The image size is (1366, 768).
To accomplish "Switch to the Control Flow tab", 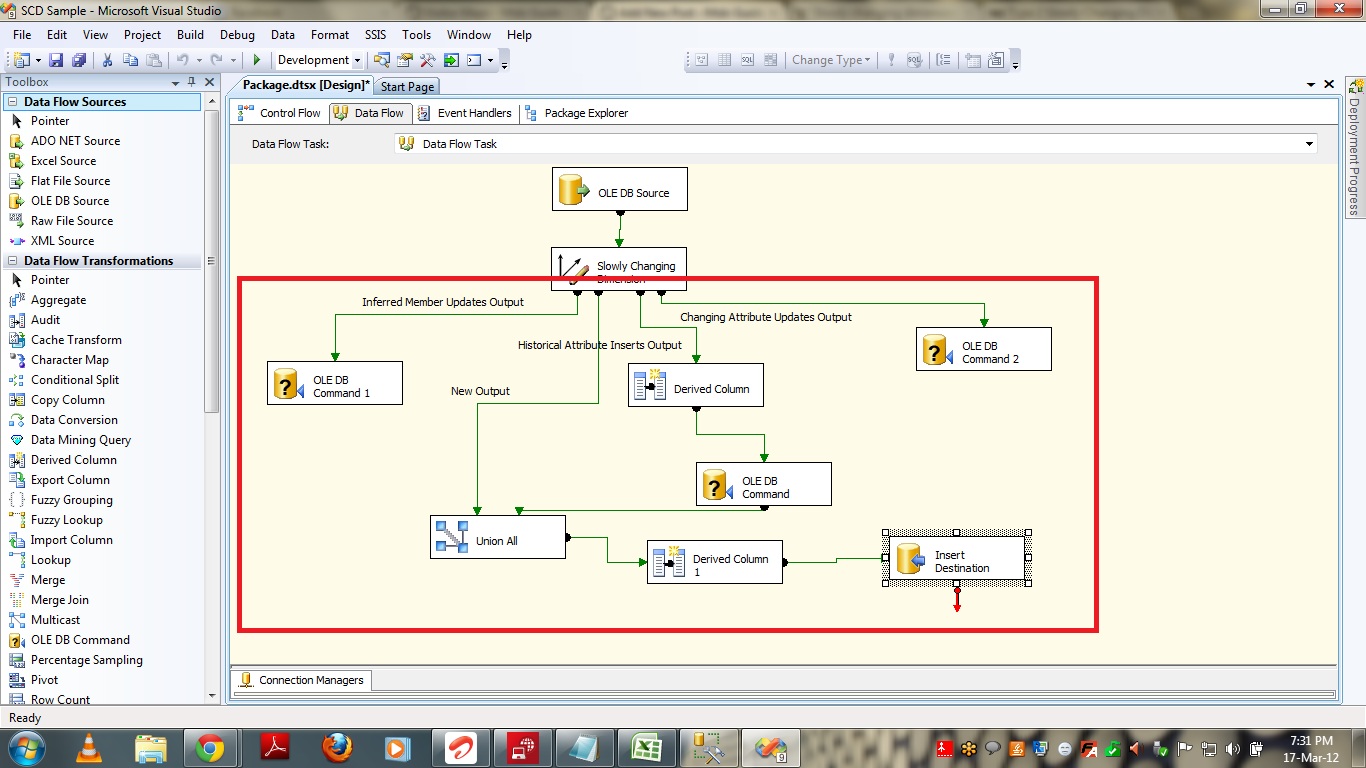I will point(280,113).
